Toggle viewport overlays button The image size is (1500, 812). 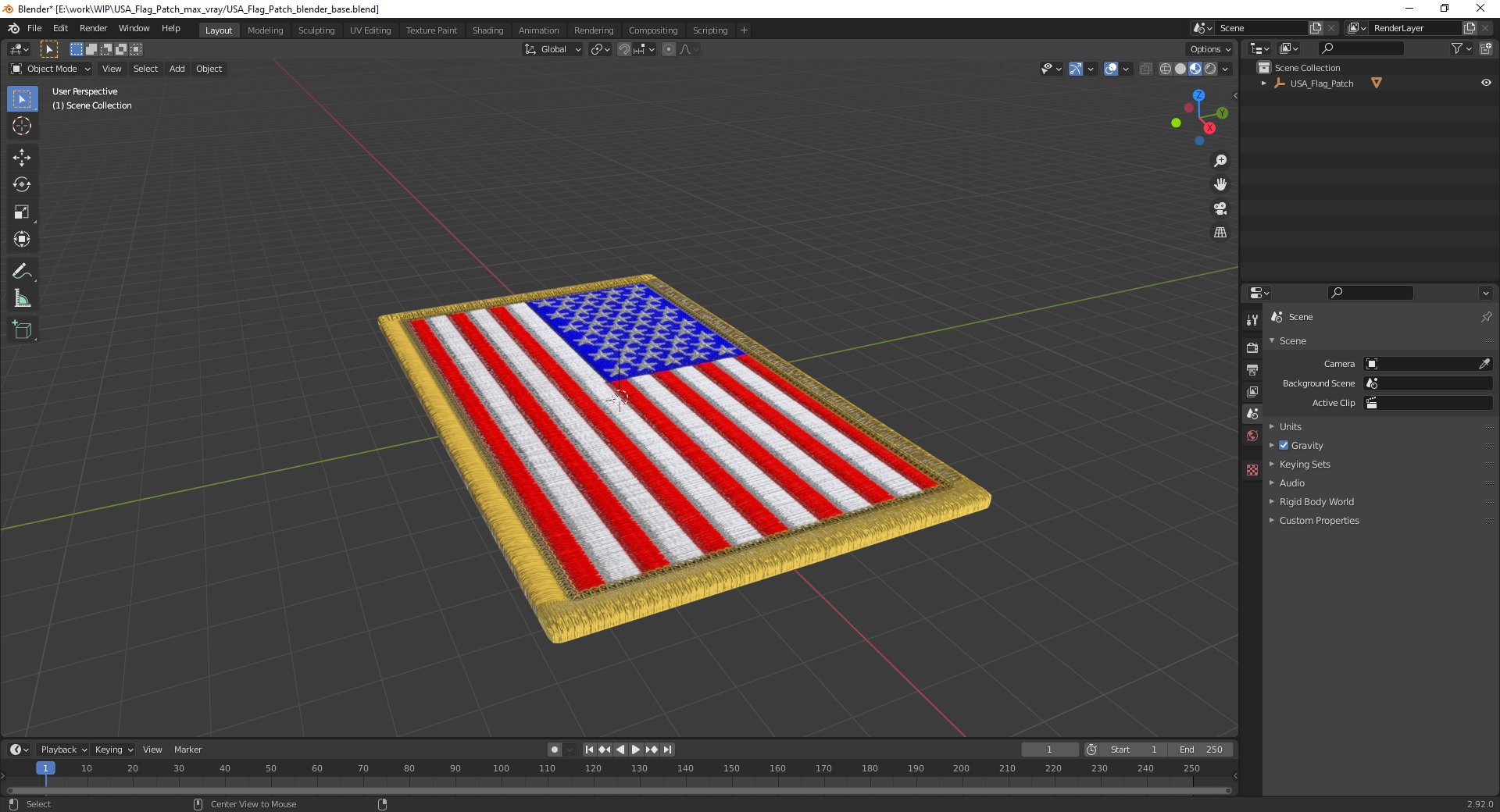point(1111,69)
